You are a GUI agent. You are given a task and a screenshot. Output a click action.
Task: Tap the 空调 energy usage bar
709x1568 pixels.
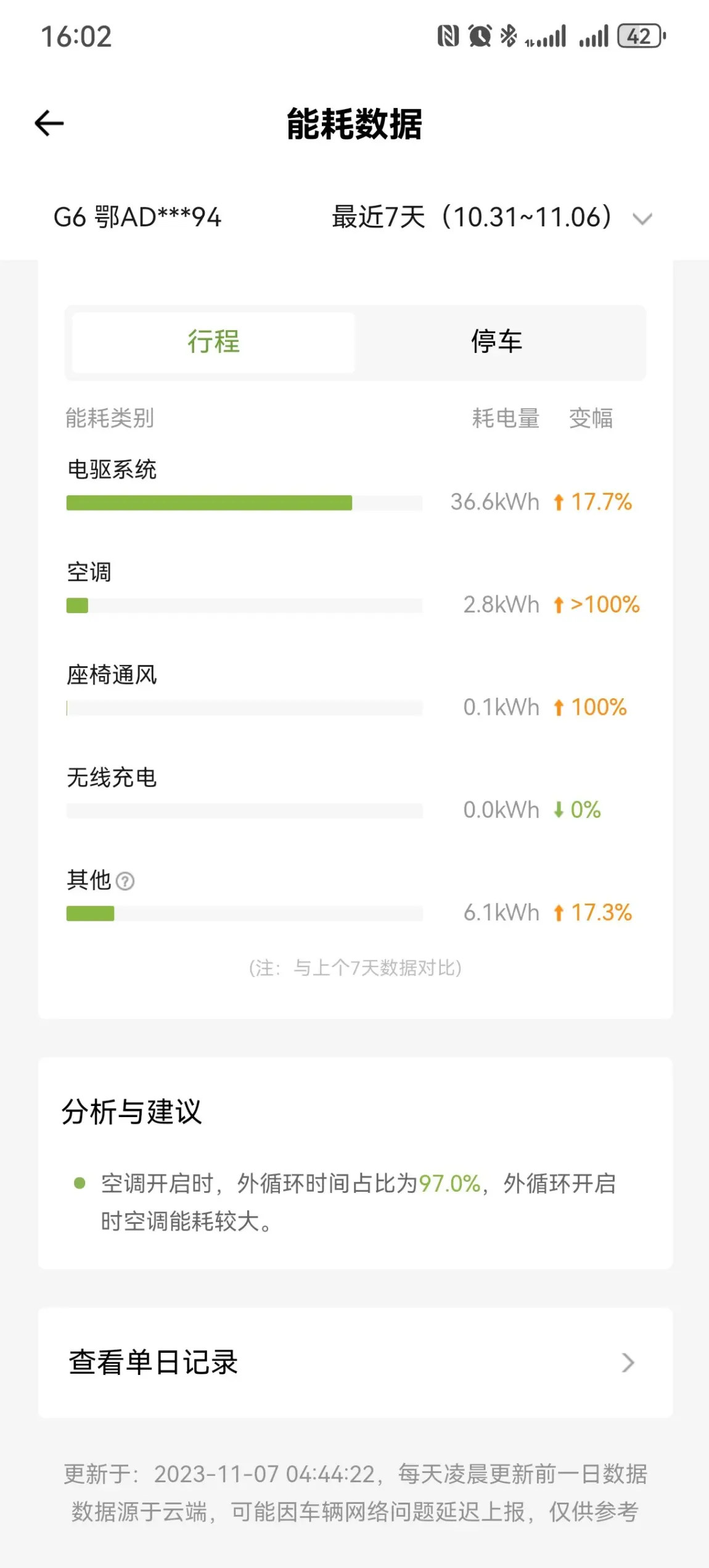244,606
